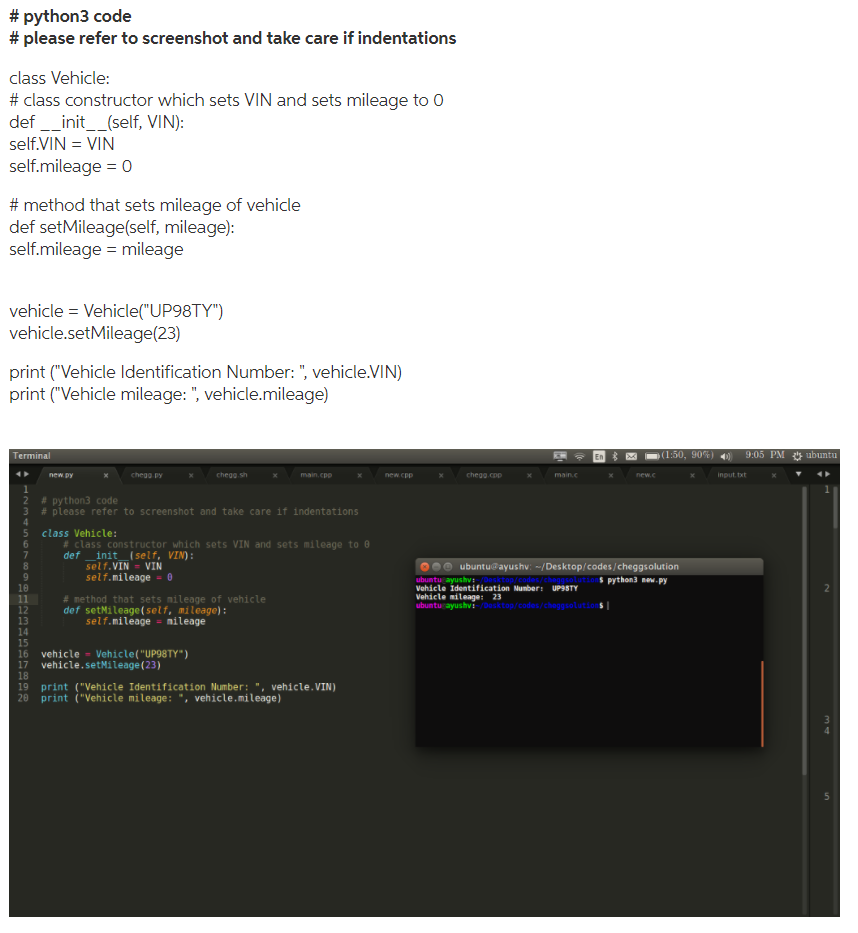Click the Wi-Fi signal icon in the tray

point(579,455)
